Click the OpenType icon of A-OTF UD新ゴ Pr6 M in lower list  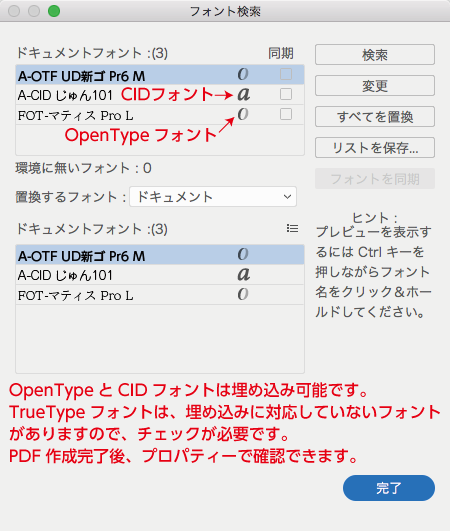(243, 254)
